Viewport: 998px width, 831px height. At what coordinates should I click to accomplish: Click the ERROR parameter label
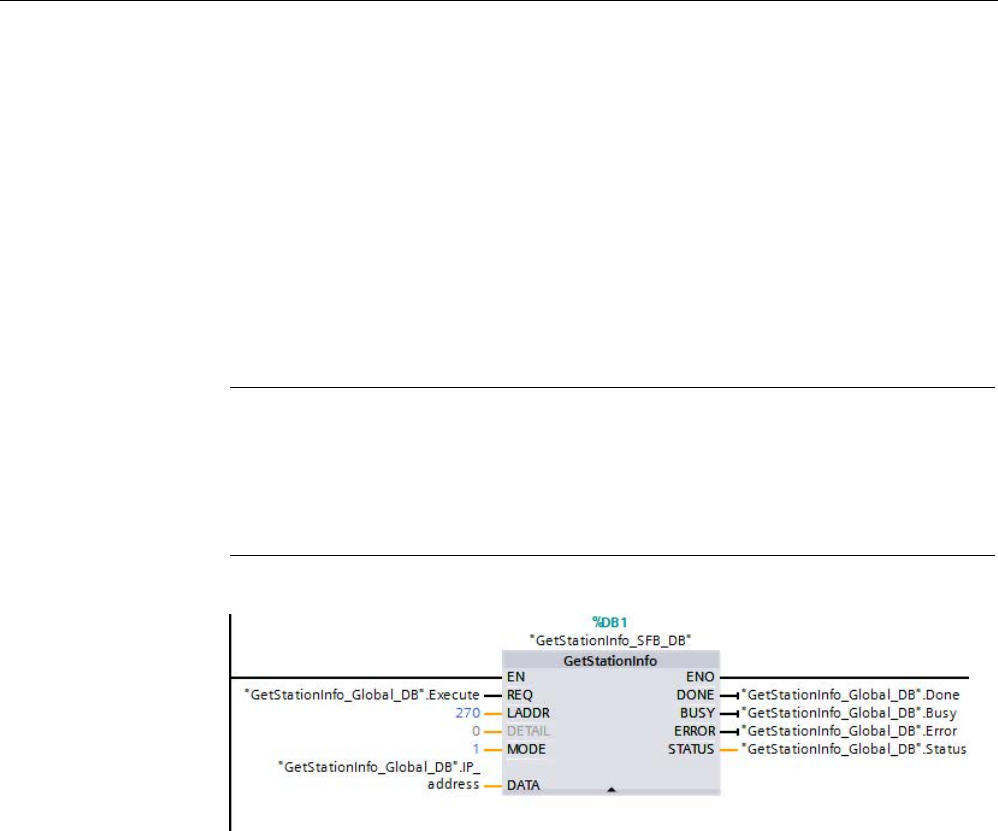694,731
